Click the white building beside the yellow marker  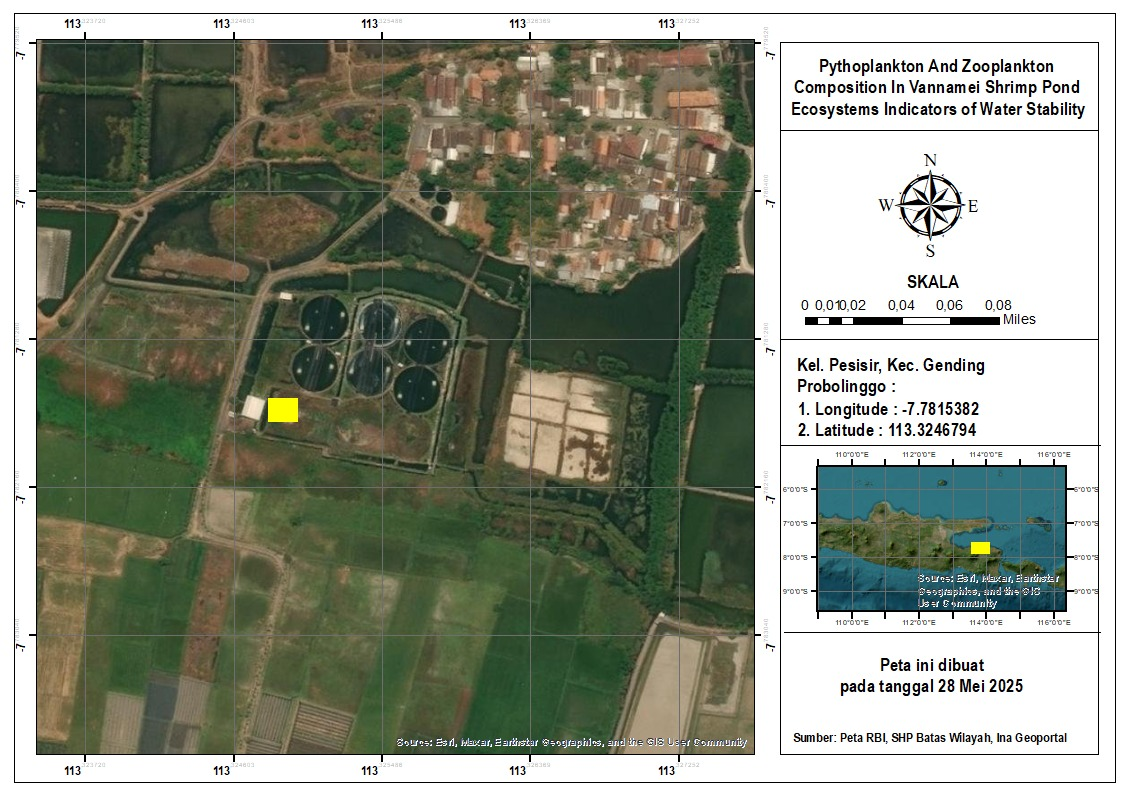(252, 408)
